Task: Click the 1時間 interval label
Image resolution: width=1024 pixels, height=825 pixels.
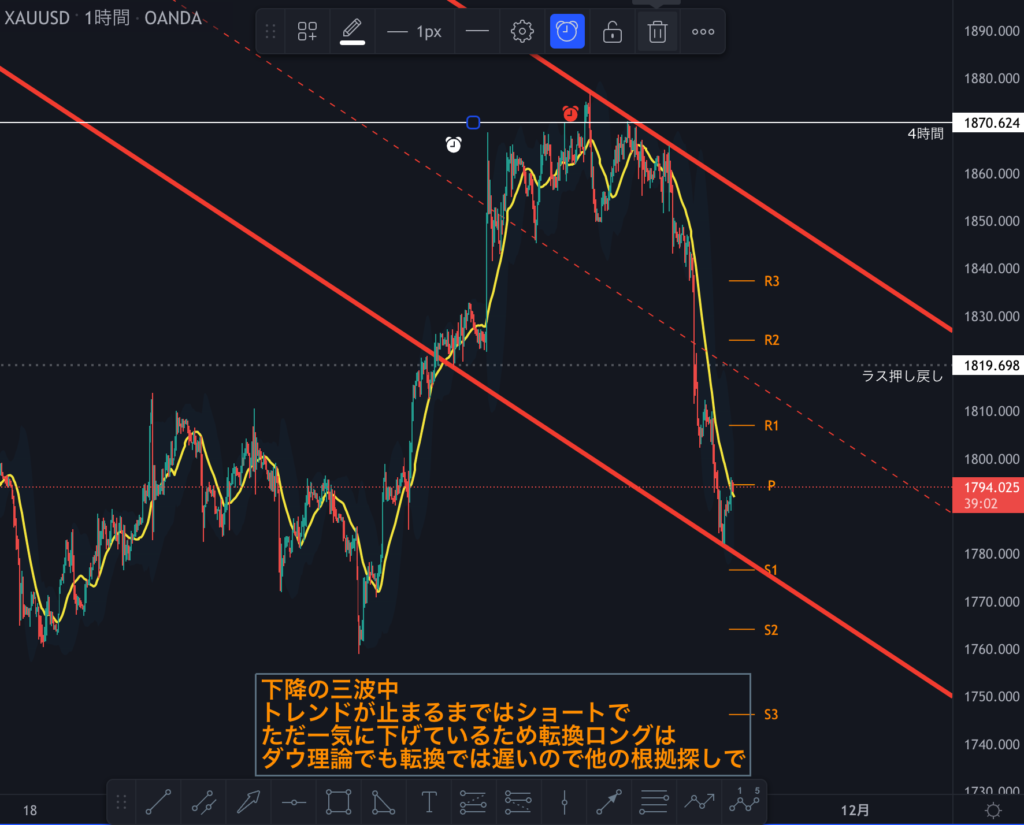Action: click(x=107, y=18)
